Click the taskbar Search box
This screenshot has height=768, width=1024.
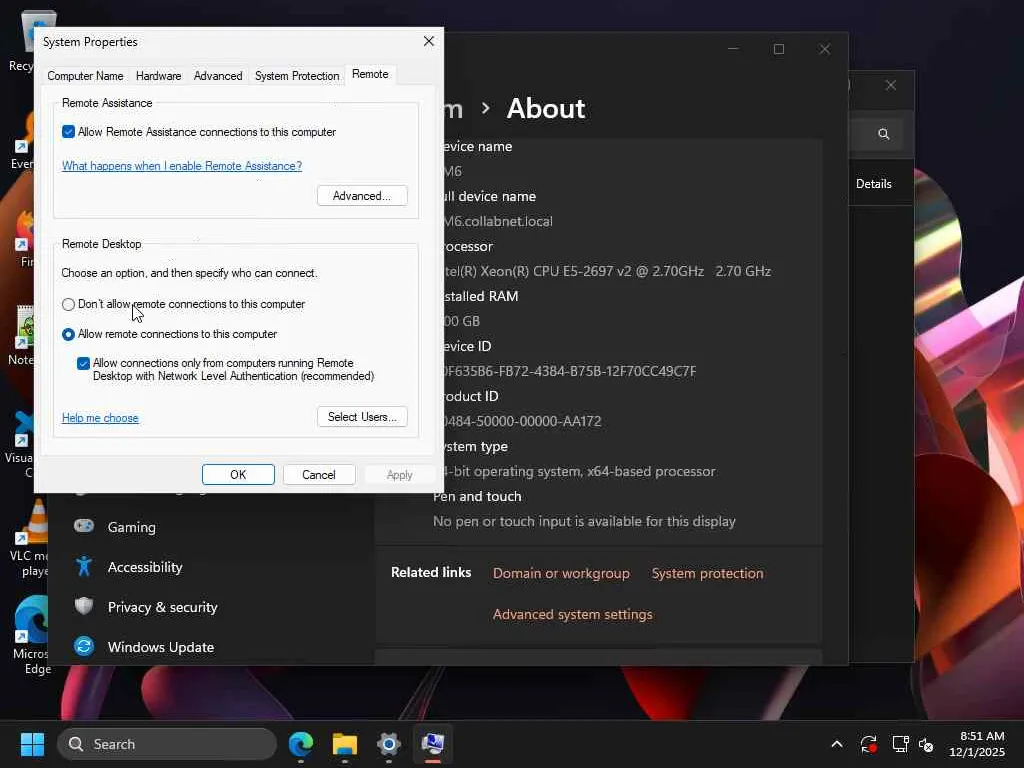[x=167, y=744]
